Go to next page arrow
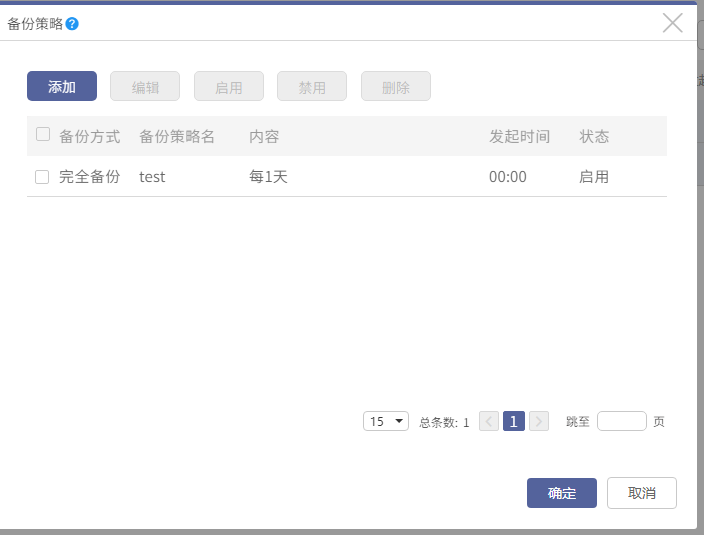 pyautogui.click(x=539, y=421)
